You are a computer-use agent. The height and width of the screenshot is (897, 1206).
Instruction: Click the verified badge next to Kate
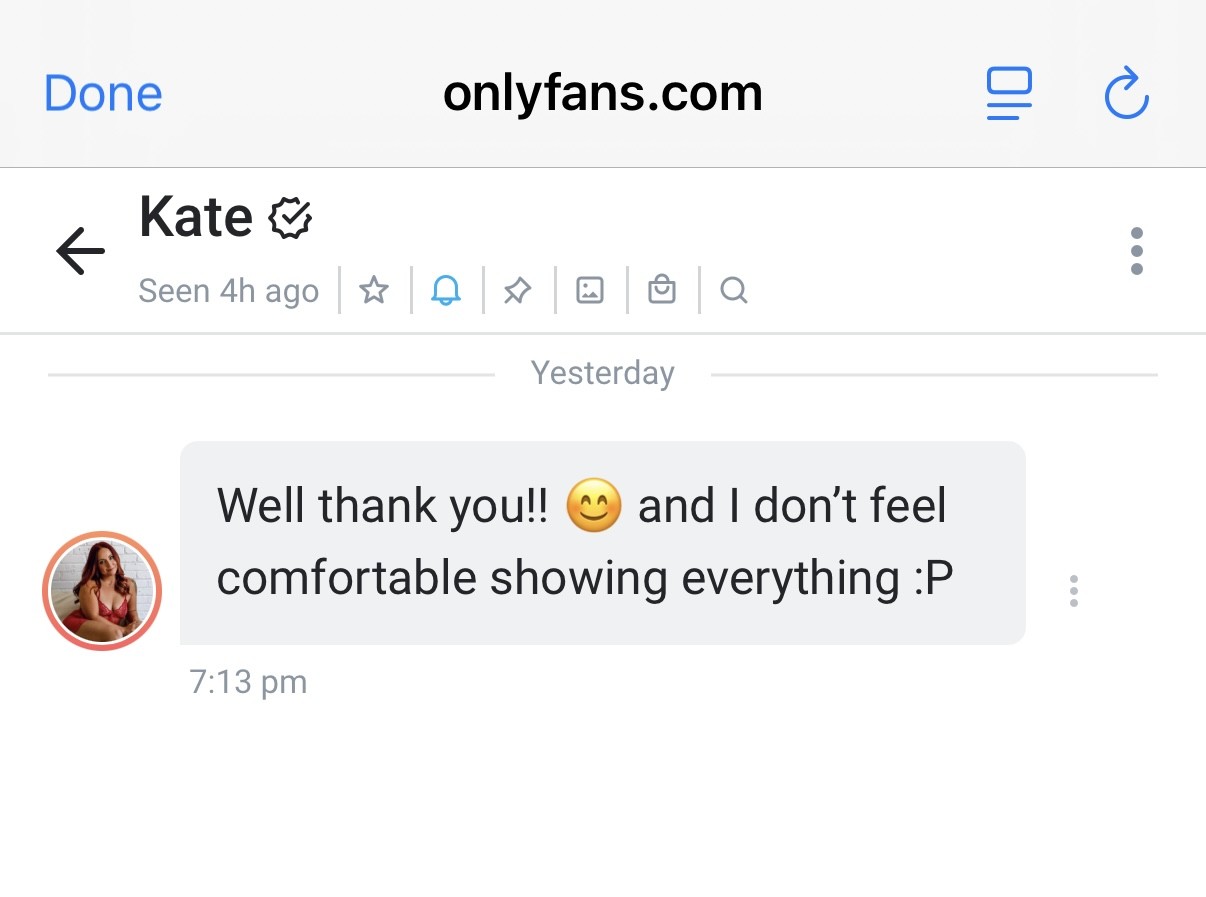(291, 218)
